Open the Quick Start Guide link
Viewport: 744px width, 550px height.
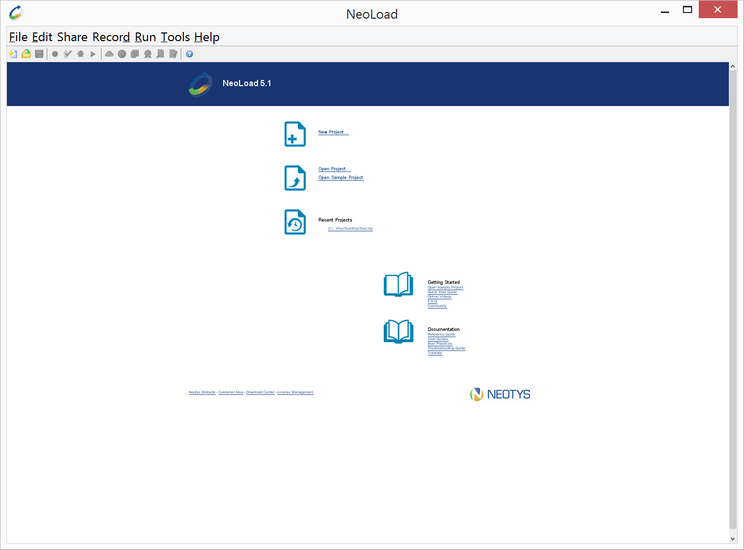[442, 292]
